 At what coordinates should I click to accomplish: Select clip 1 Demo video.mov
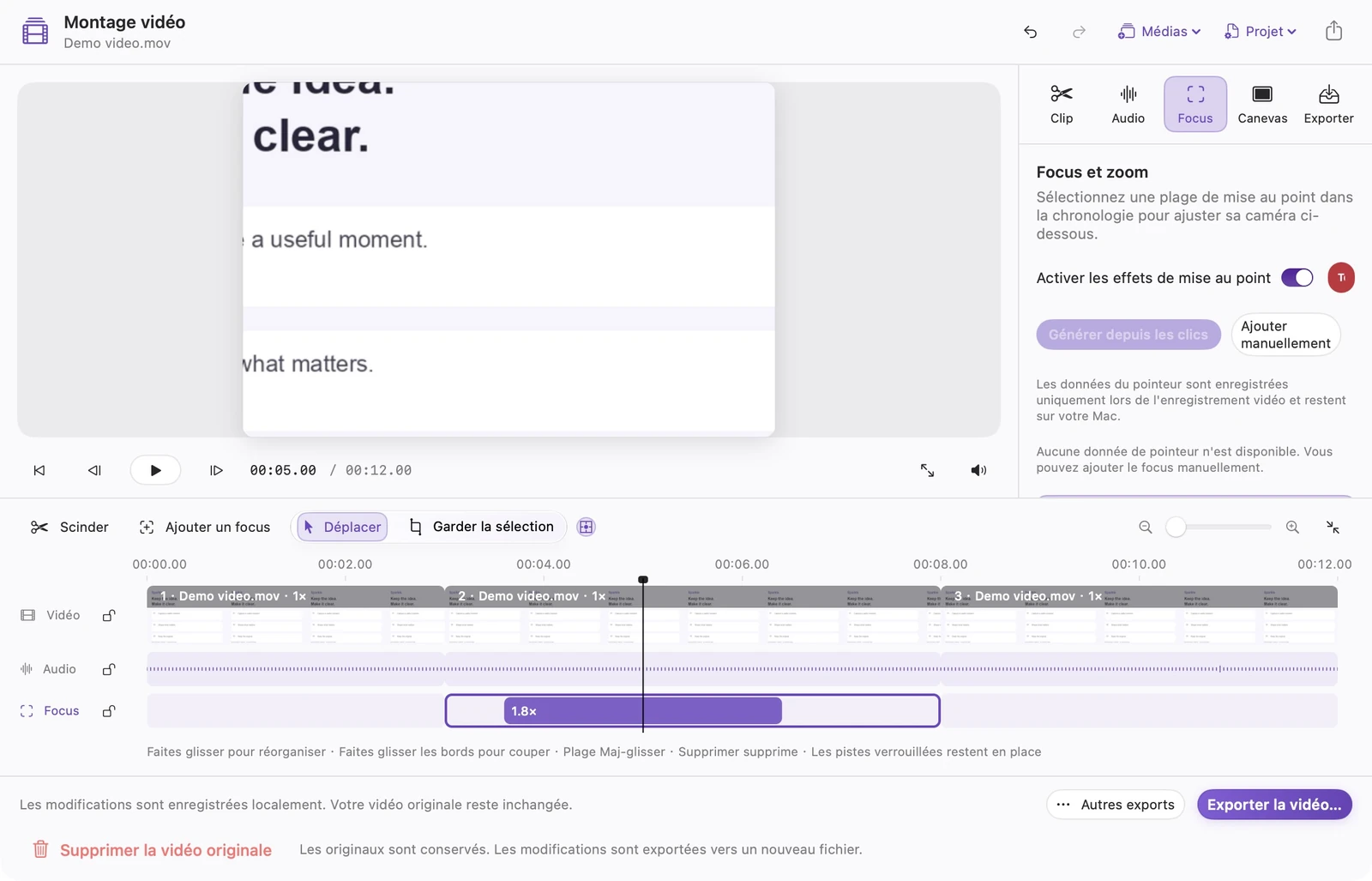pos(296,614)
